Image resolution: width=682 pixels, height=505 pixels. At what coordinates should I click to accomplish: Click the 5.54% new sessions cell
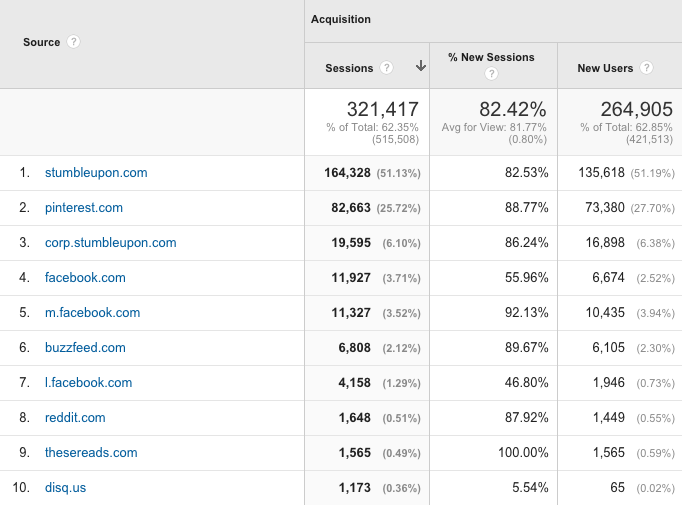530,488
